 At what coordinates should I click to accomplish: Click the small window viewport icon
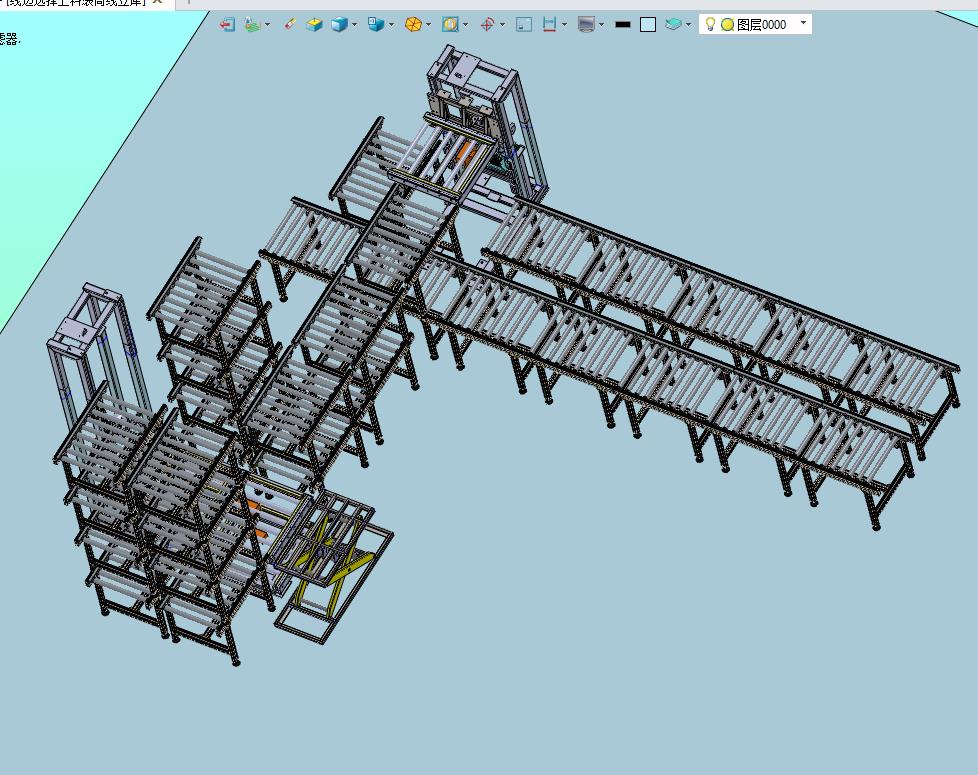tap(524, 24)
